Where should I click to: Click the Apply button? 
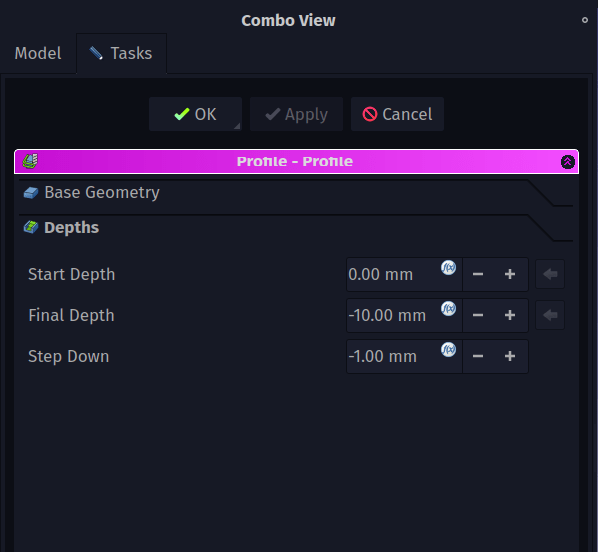tap(296, 114)
